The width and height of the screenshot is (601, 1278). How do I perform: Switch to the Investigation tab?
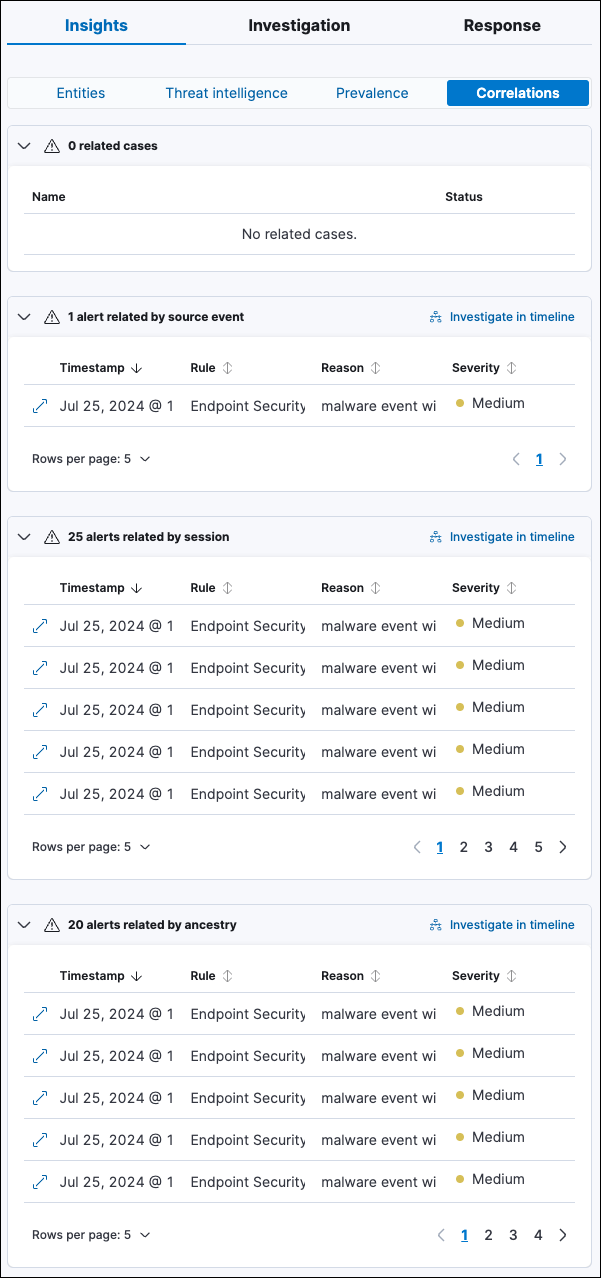[x=299, y=26]
